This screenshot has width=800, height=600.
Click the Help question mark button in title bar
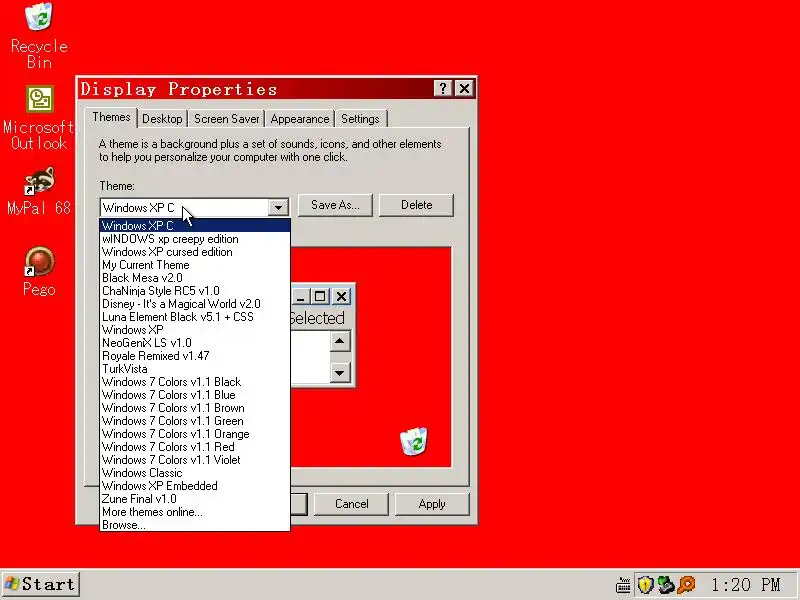click(x=443, y=89)
